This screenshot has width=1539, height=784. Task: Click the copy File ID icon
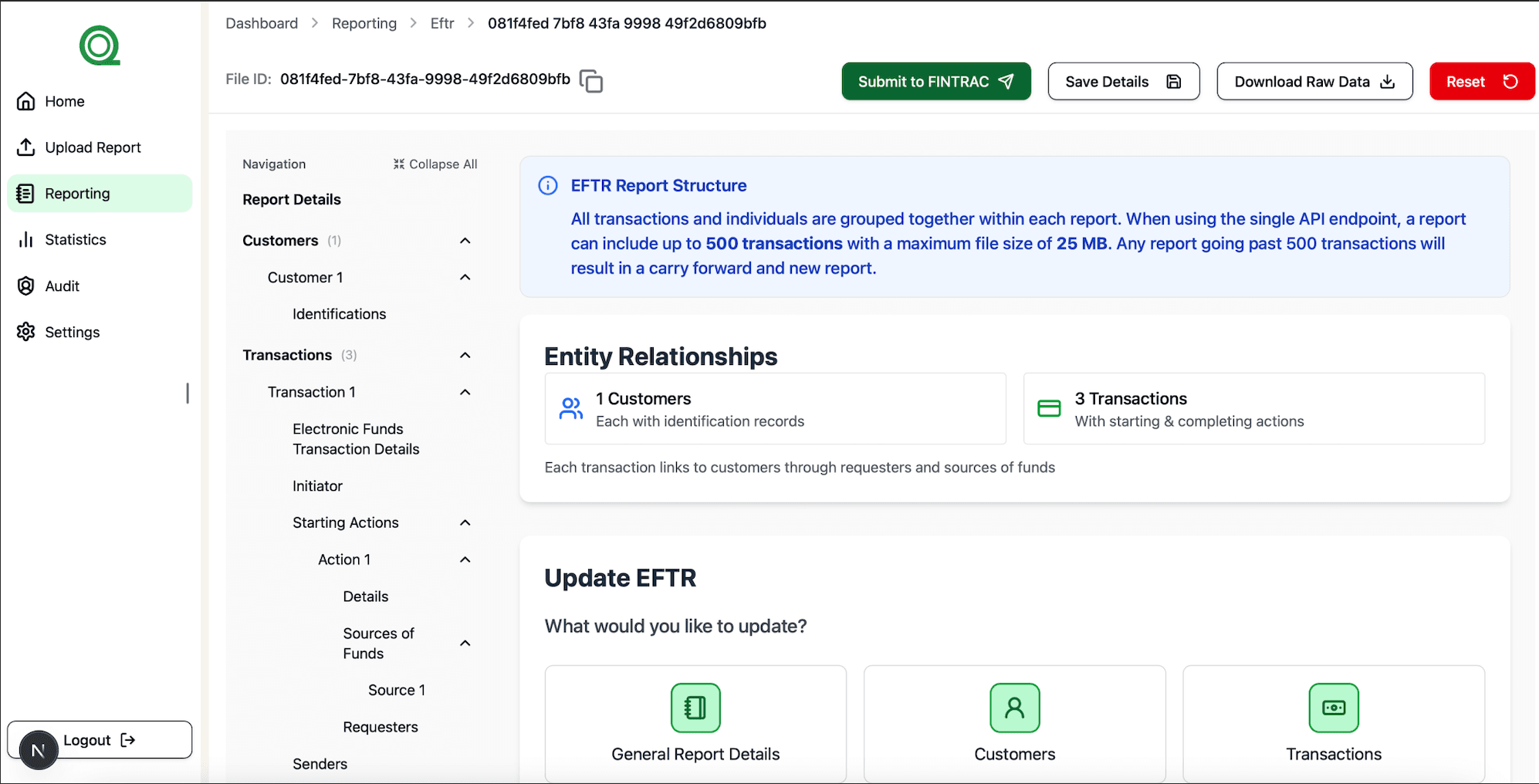click(x=591, y=80)
